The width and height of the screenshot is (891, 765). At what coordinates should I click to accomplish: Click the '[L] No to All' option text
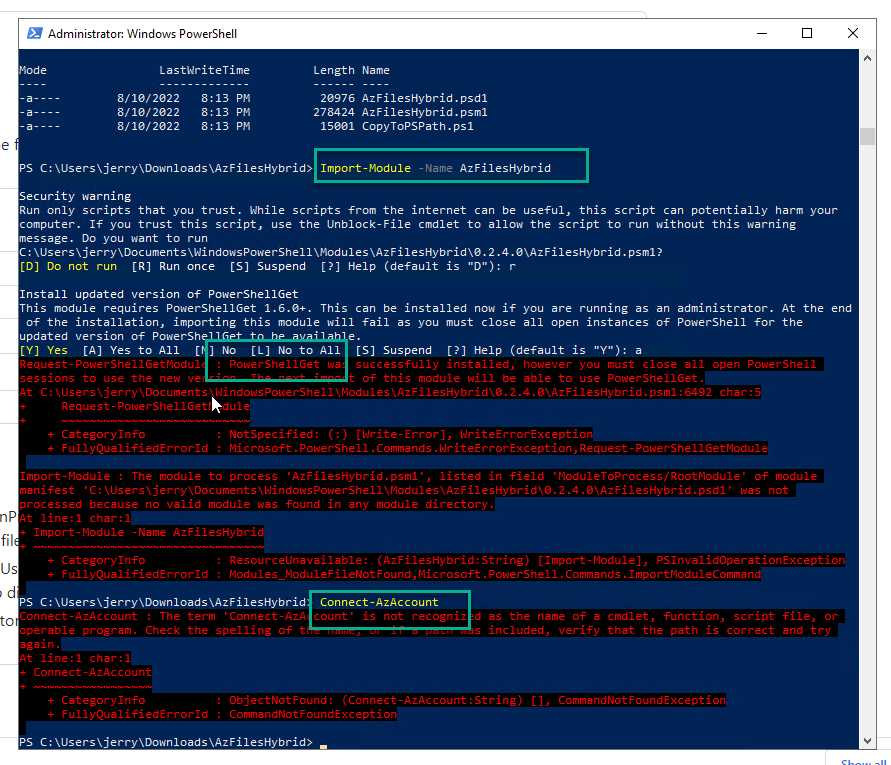tap(295, 350)
